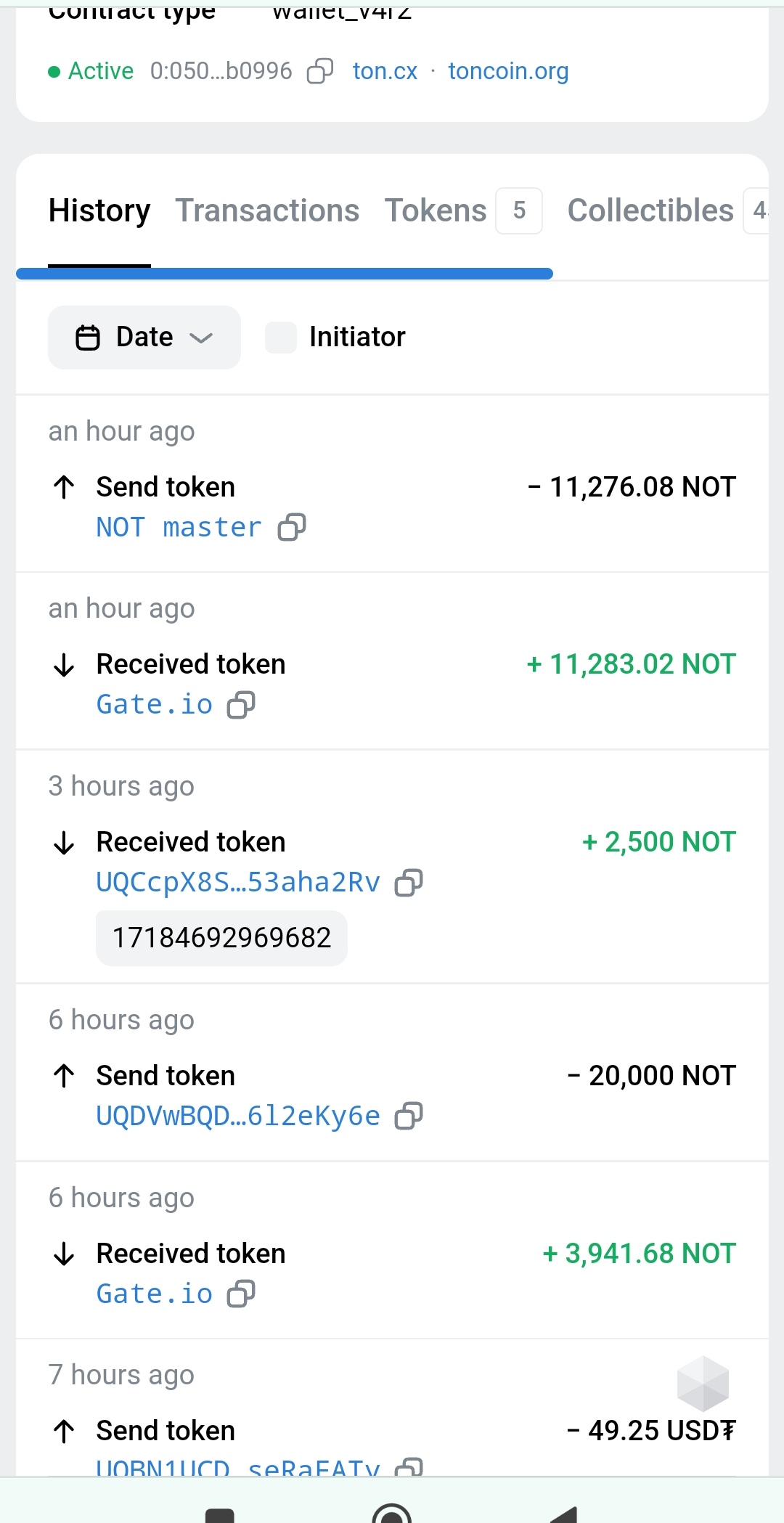
Task: Copy the UQDVwBQD...6l2eKy6e address
Action: point(409,1116)
